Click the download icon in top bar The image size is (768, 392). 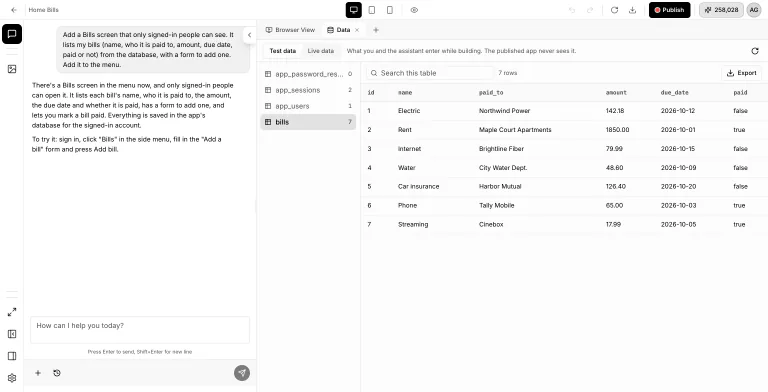(632, 10)
